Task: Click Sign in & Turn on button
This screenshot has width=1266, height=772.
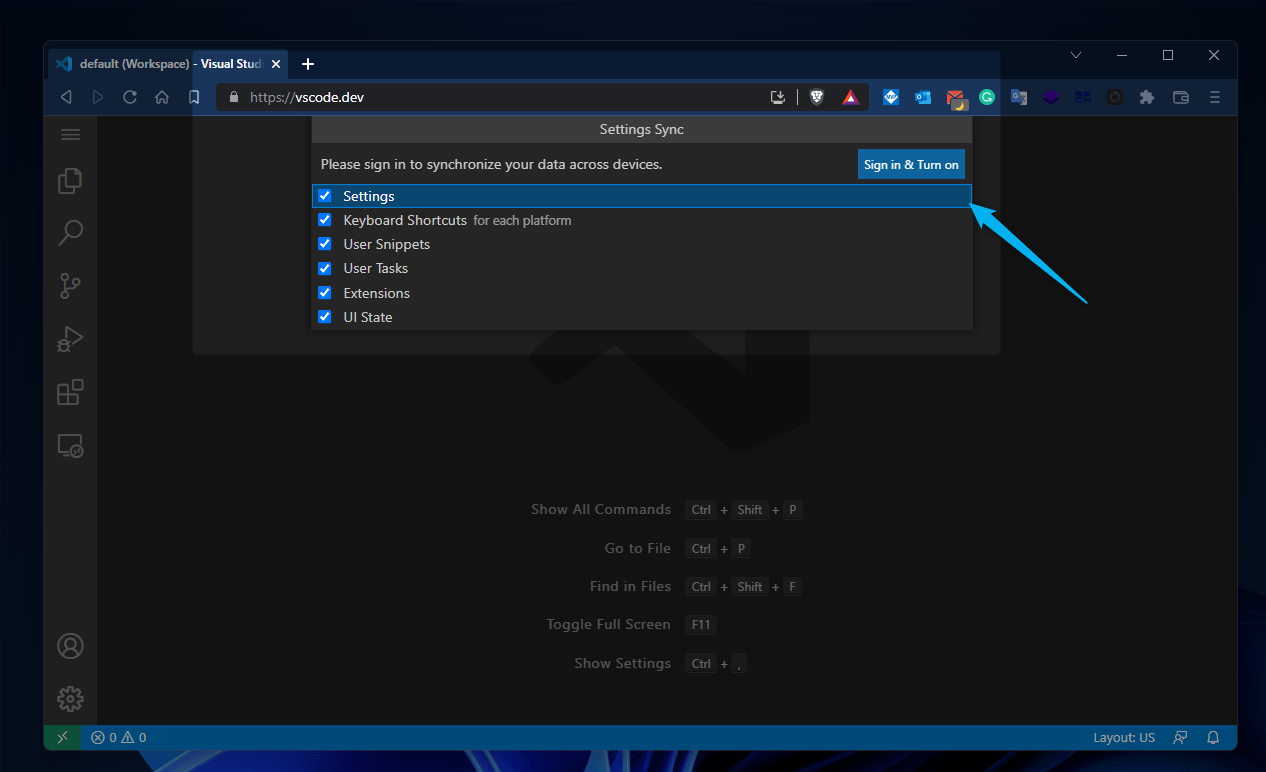Action: [x=911, y=165]
